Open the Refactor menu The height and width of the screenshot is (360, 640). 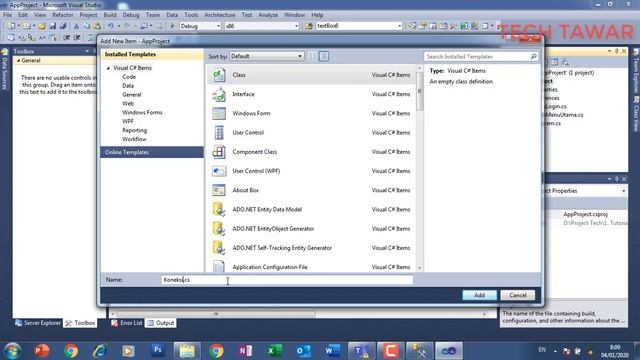63,15
